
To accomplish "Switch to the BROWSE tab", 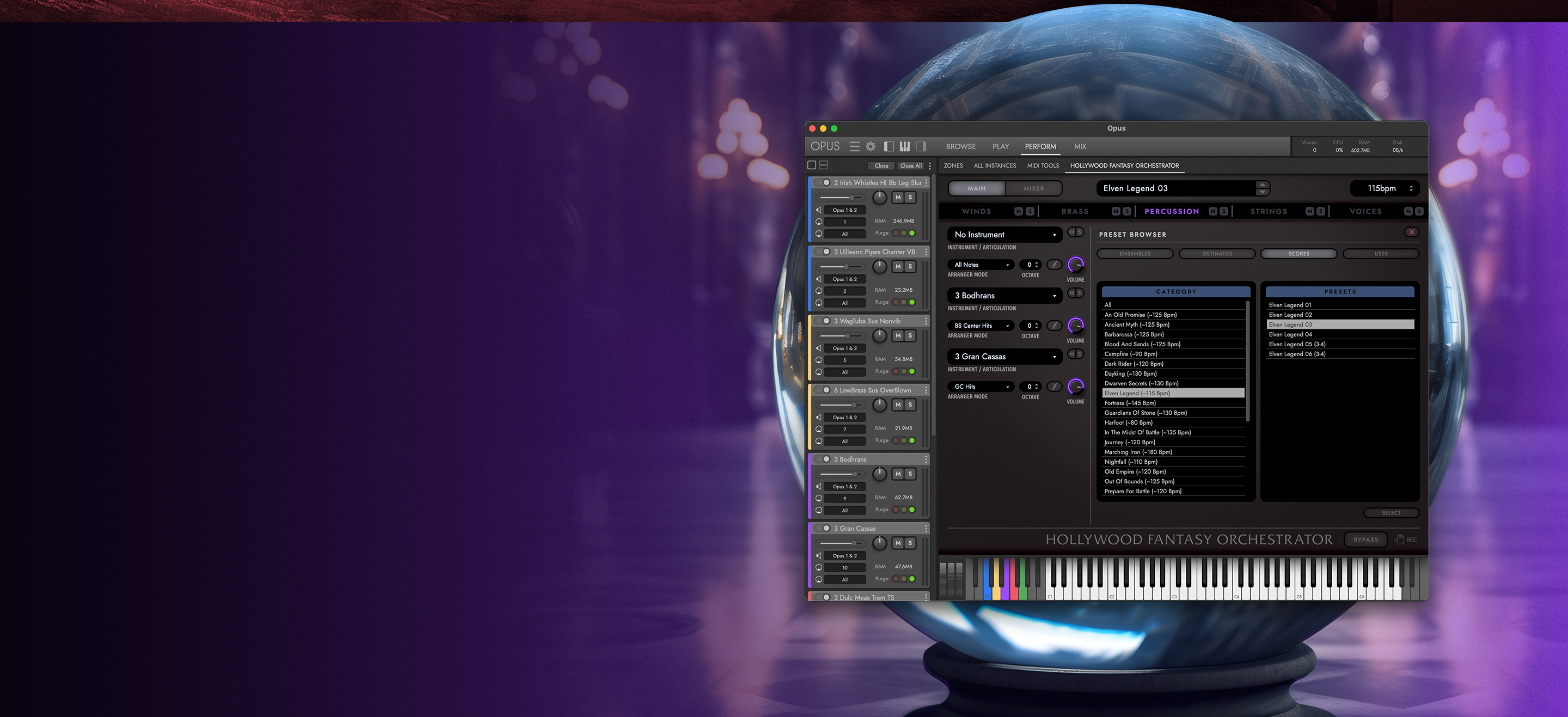I will [x=960, y=146].
